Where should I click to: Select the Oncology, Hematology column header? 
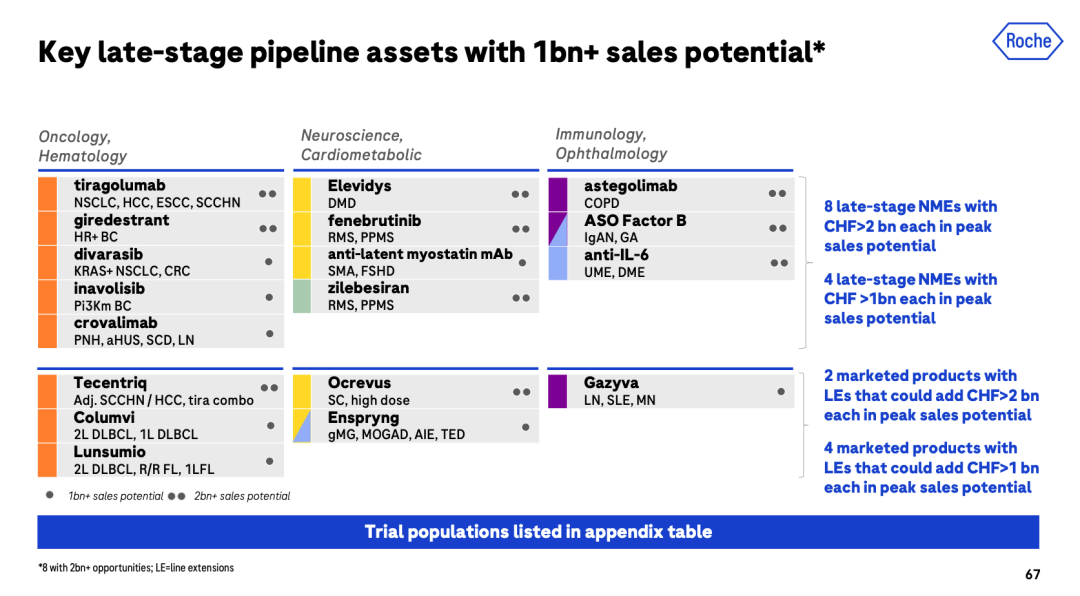pyautogui.click(x=83, y=146)
